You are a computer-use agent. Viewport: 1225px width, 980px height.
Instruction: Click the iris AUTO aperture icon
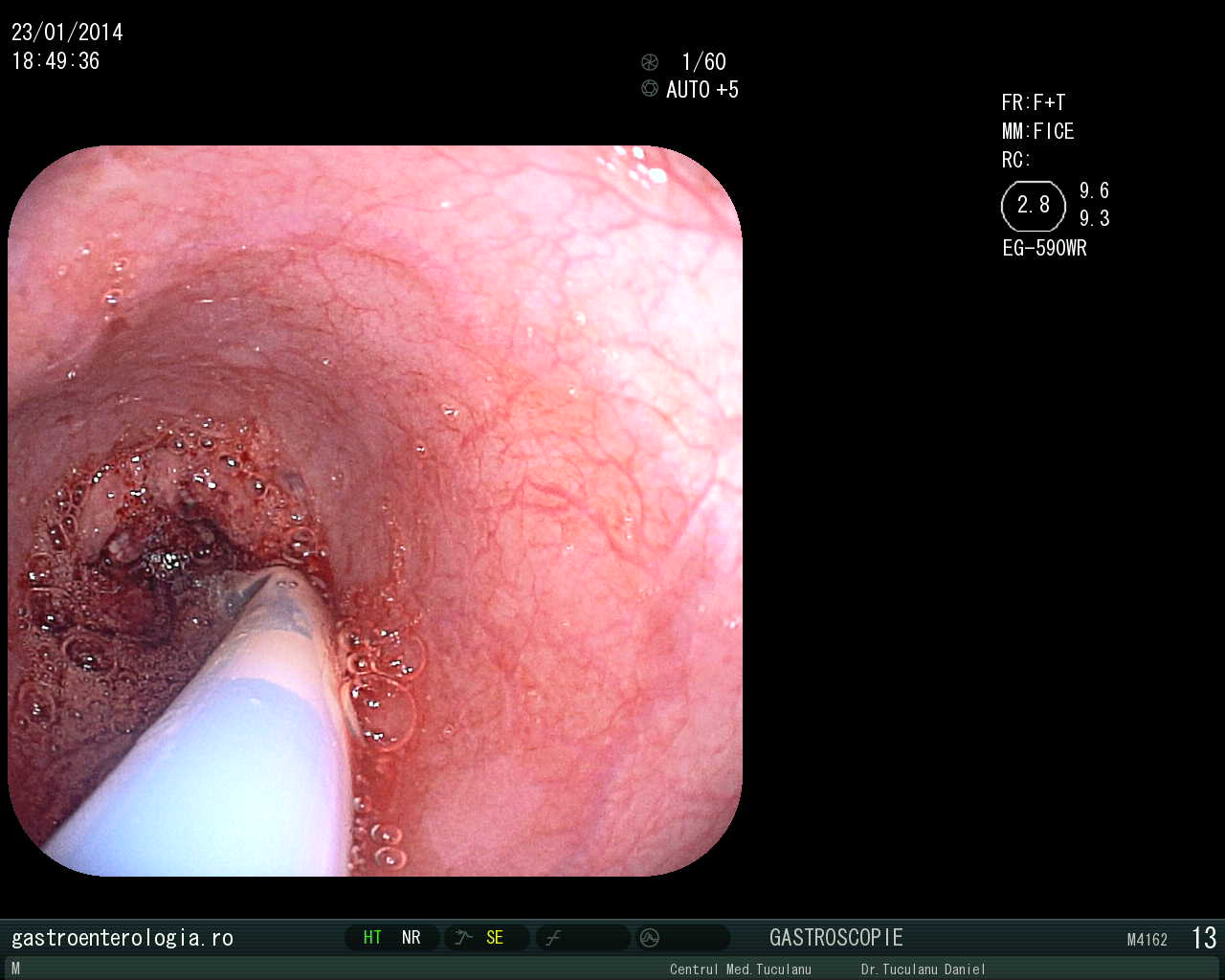650,89
